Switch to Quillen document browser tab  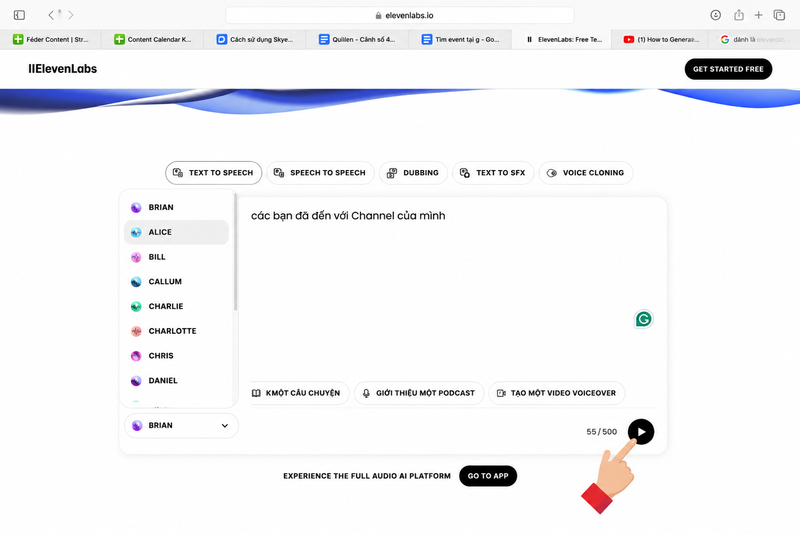tap(357, 39)
